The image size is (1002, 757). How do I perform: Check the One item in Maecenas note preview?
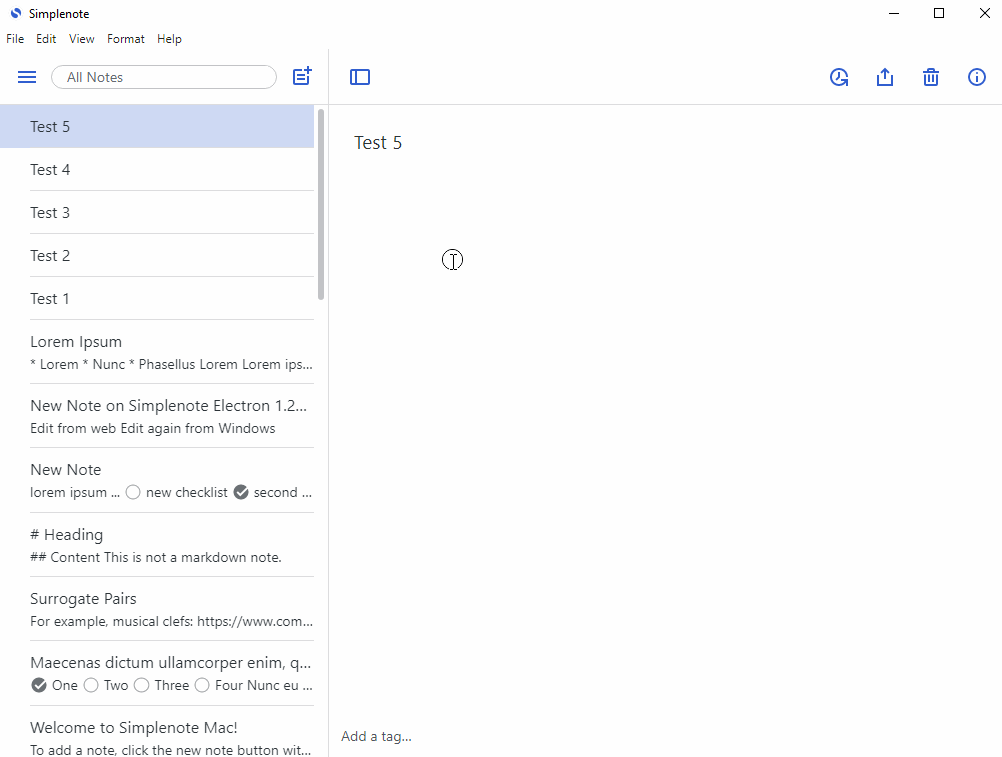click(x=39, y=685)
